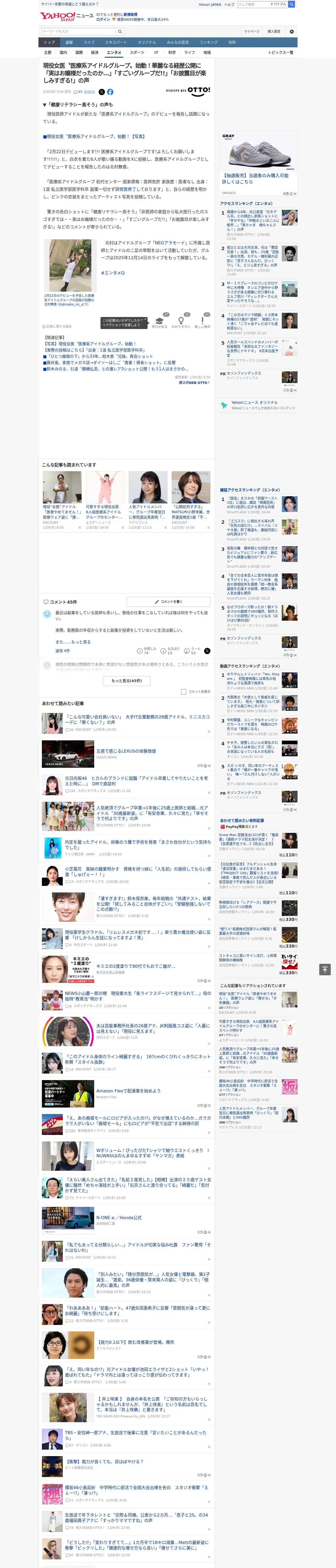
Task: Click the なるほど reaction on comment
Action: [170, 651]
